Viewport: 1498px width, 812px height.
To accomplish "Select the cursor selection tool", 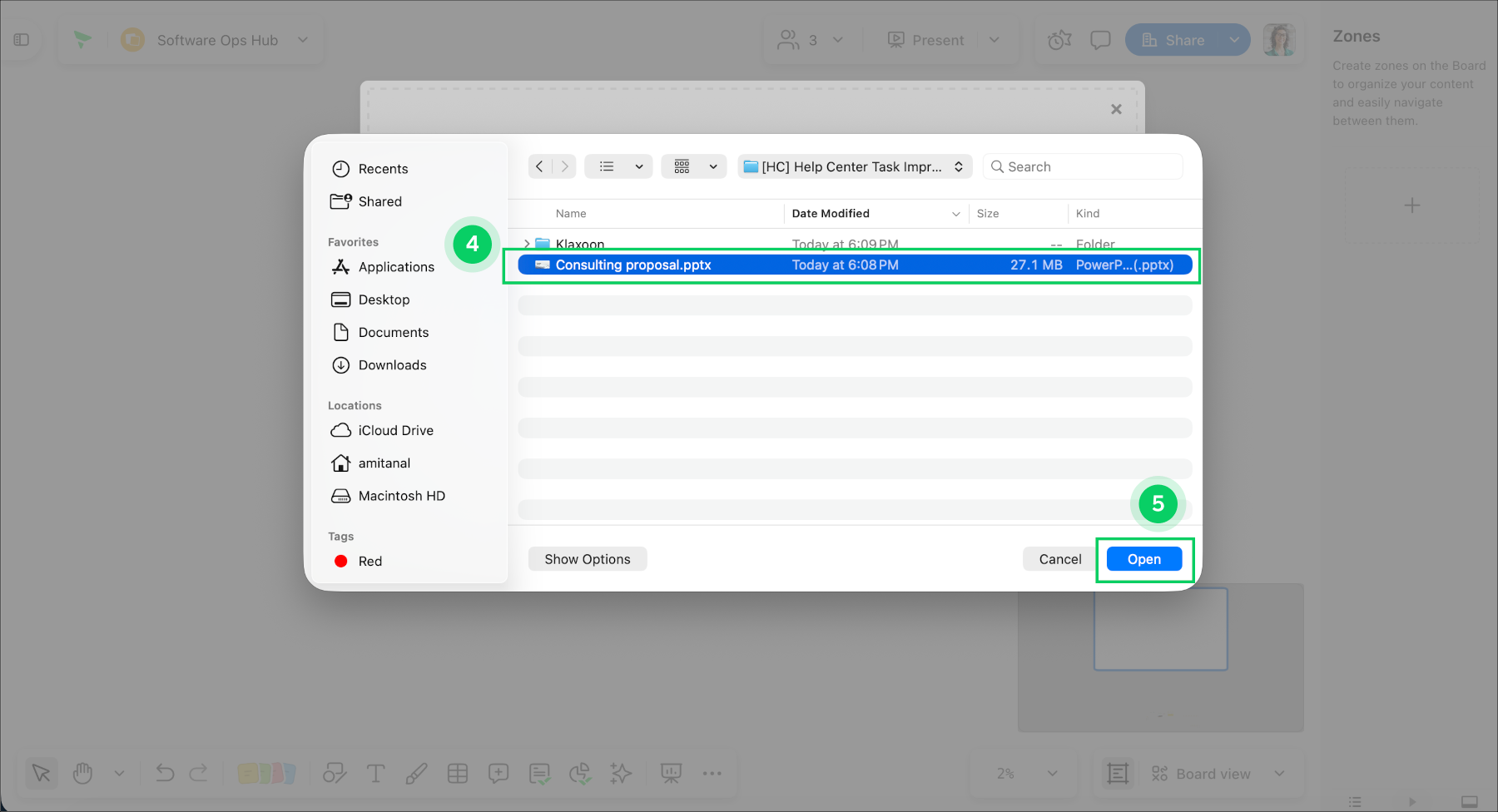I will point(42,774).
